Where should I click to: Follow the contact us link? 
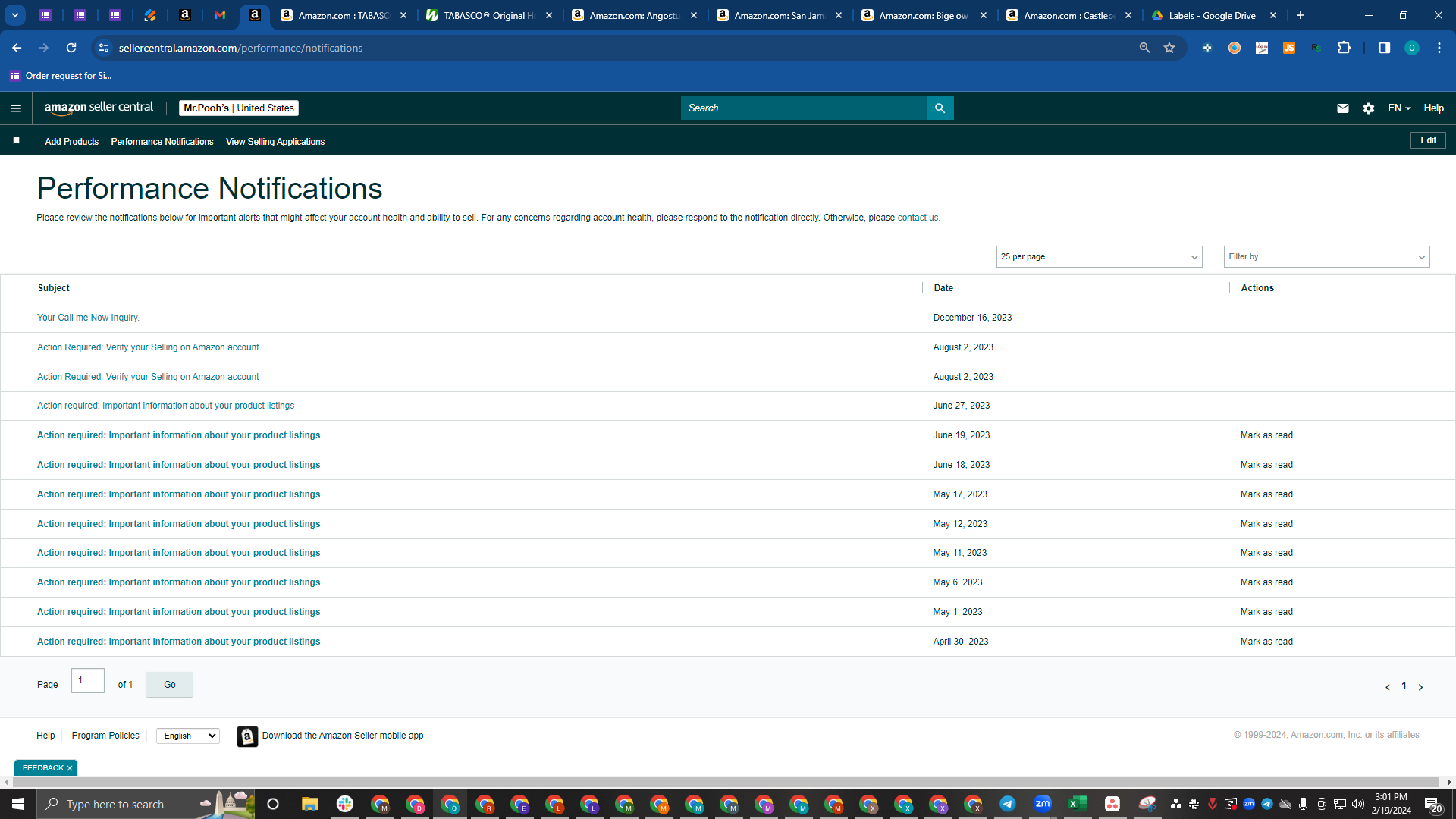coord(918,218)
